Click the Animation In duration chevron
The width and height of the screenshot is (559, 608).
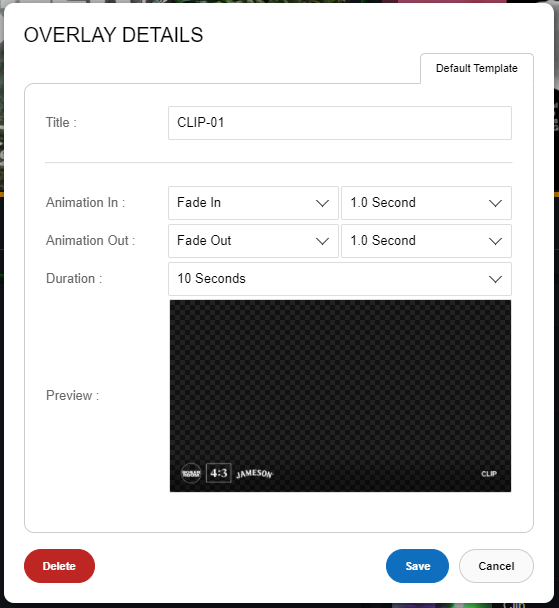point(495,203)
